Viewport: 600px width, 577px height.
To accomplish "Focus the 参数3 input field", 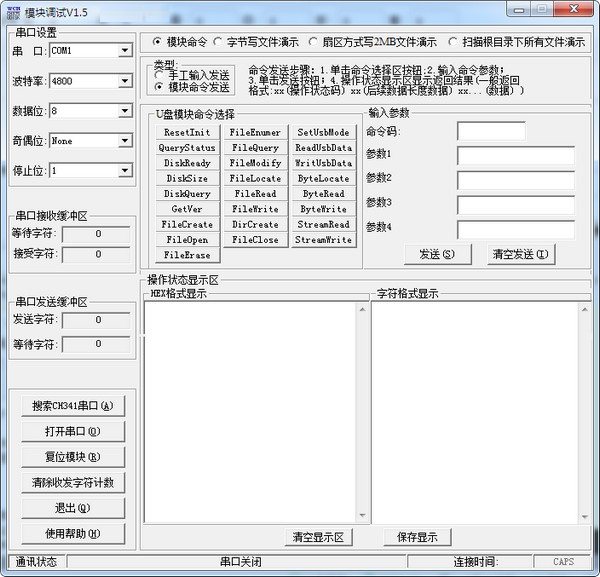I will [516, 205].
